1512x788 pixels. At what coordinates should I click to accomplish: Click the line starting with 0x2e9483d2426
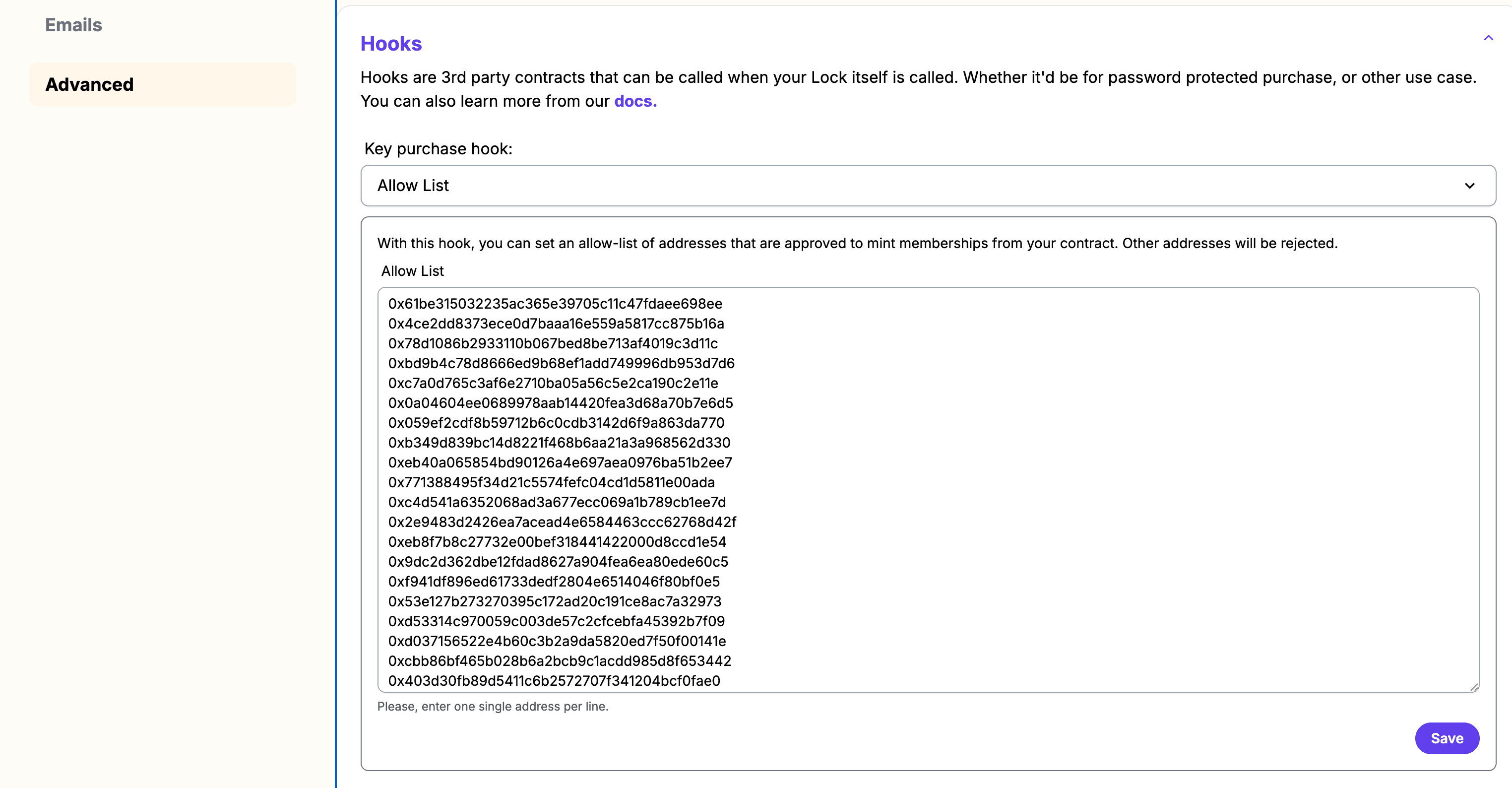click(x=562, y=522)
